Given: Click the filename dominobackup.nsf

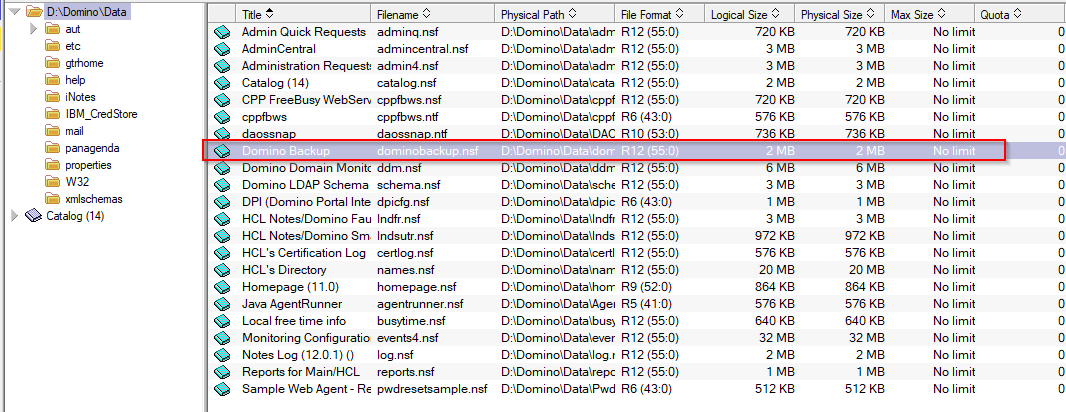Looking at the screenshot, I should [426, 151].
